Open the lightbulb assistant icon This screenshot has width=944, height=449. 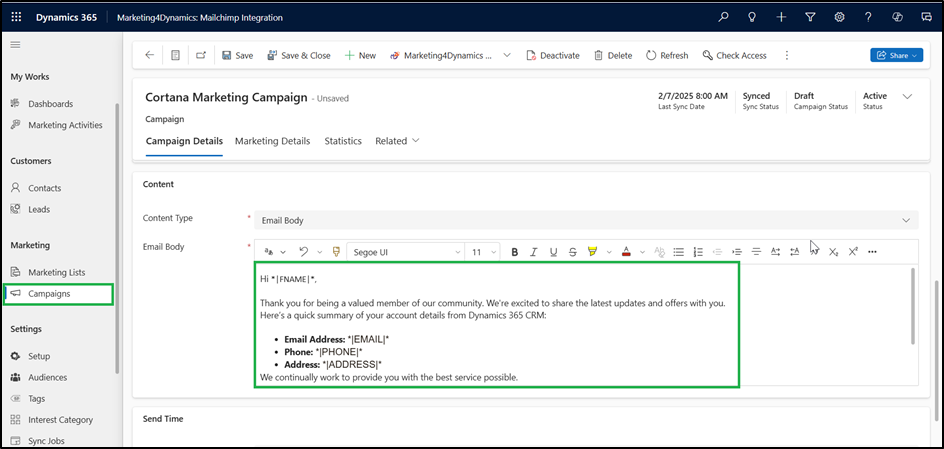pos(751,17)
